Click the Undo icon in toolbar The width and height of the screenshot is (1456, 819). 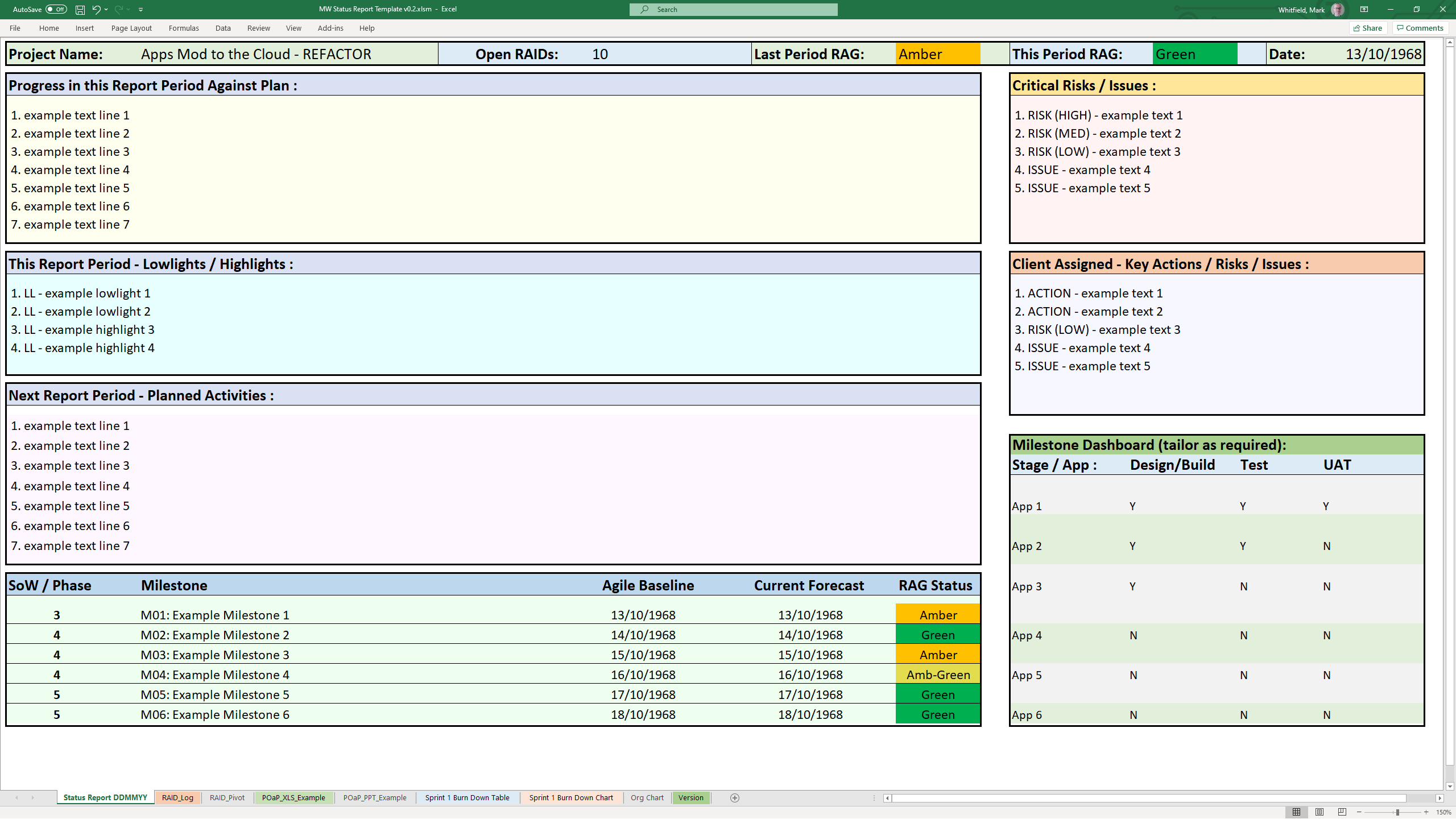point(96,9)
